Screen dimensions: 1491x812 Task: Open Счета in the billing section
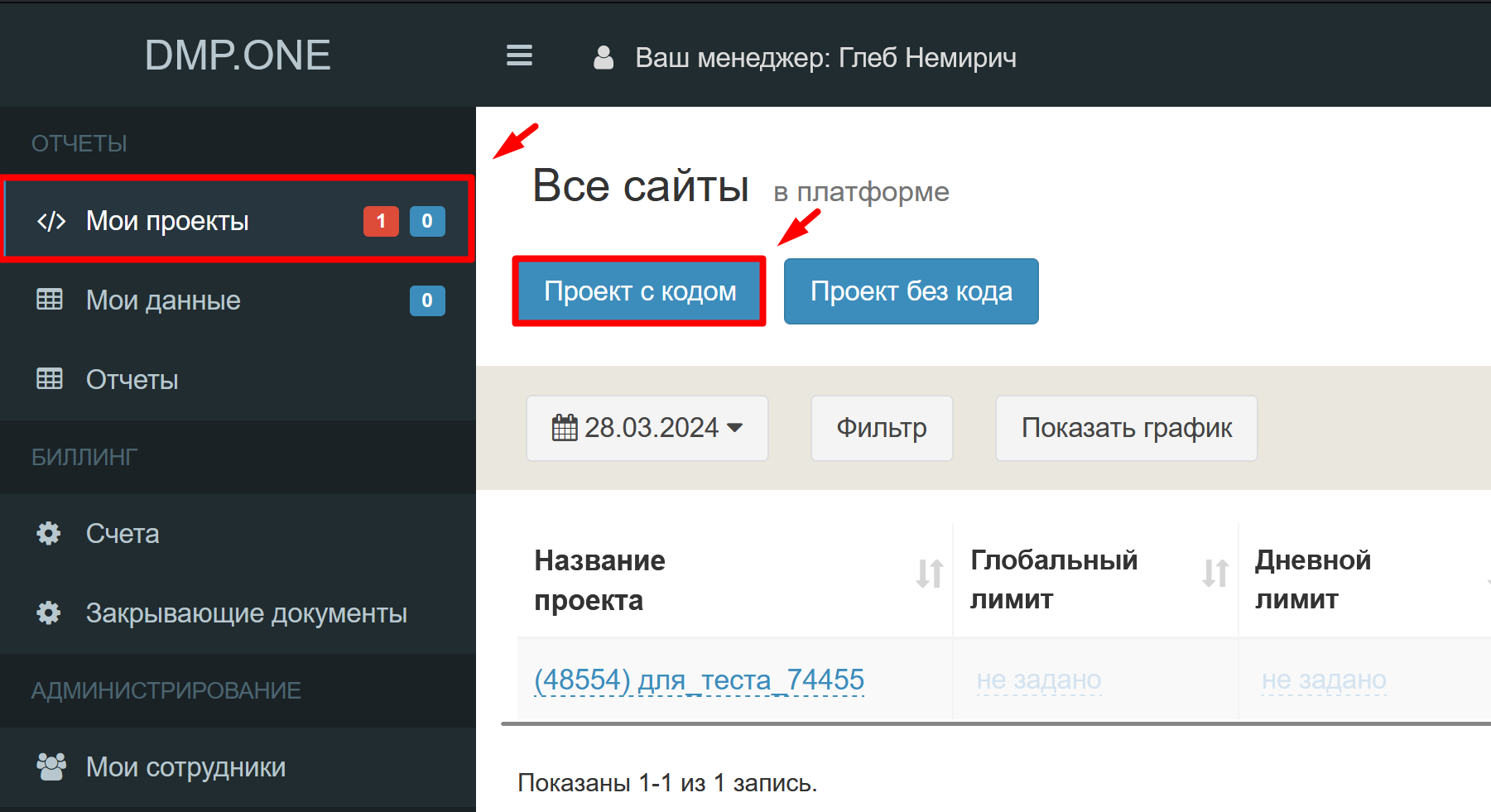tap(238, 534)
